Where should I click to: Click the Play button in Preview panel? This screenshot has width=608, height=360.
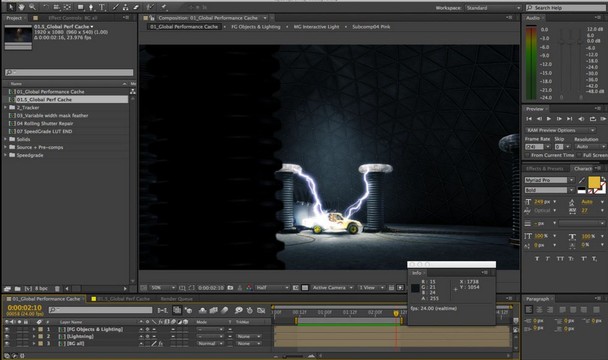[x=549, y=119]
